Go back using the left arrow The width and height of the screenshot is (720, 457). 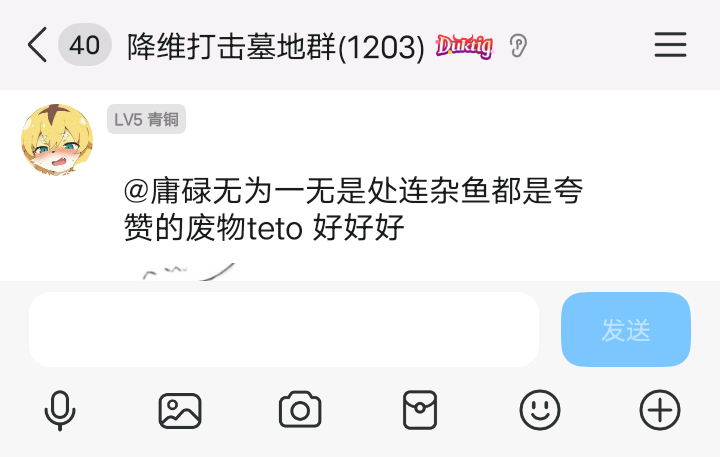tap(37, 45)
